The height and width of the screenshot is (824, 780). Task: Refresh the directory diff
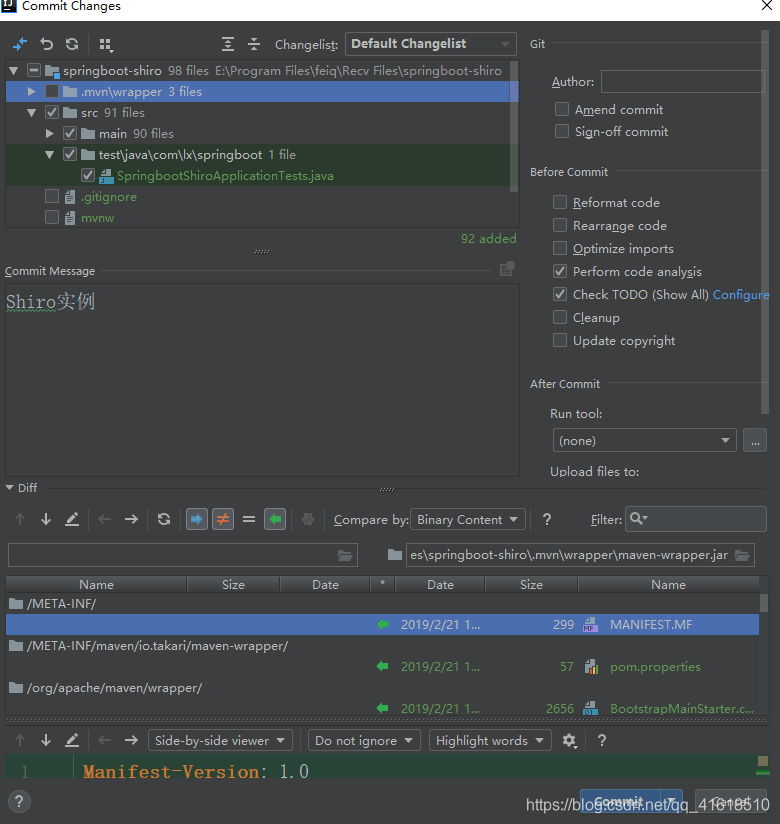coord(164,519)
